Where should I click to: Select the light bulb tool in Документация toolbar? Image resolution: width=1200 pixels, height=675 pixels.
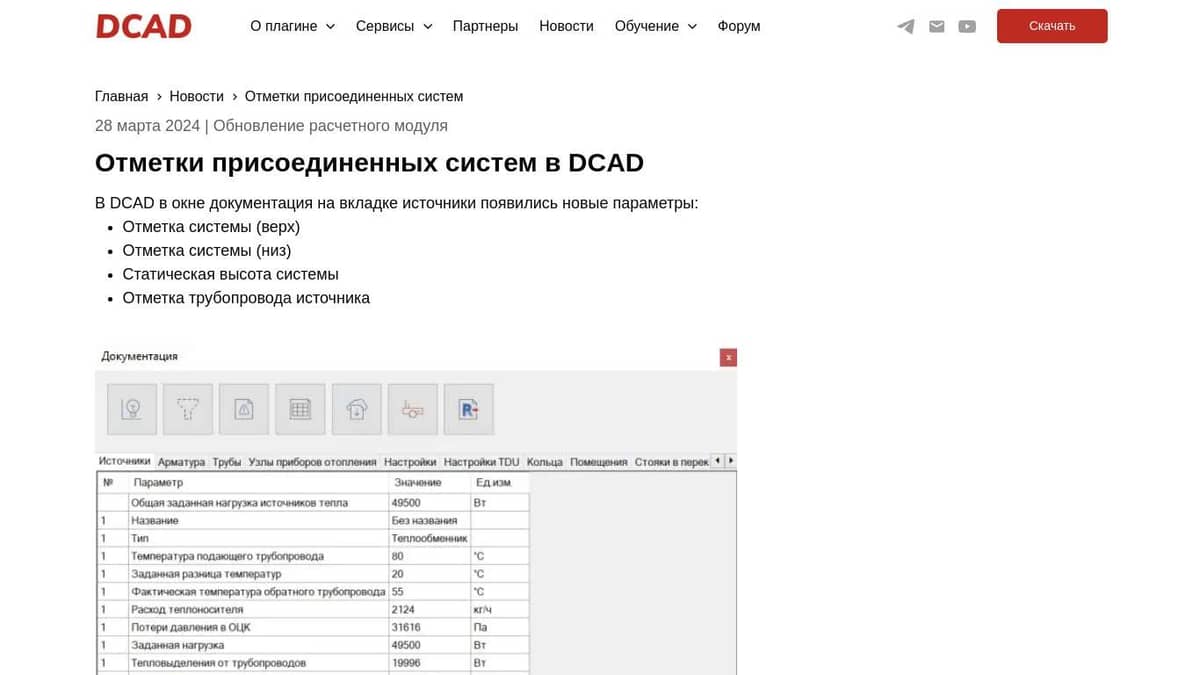[131, 409]
